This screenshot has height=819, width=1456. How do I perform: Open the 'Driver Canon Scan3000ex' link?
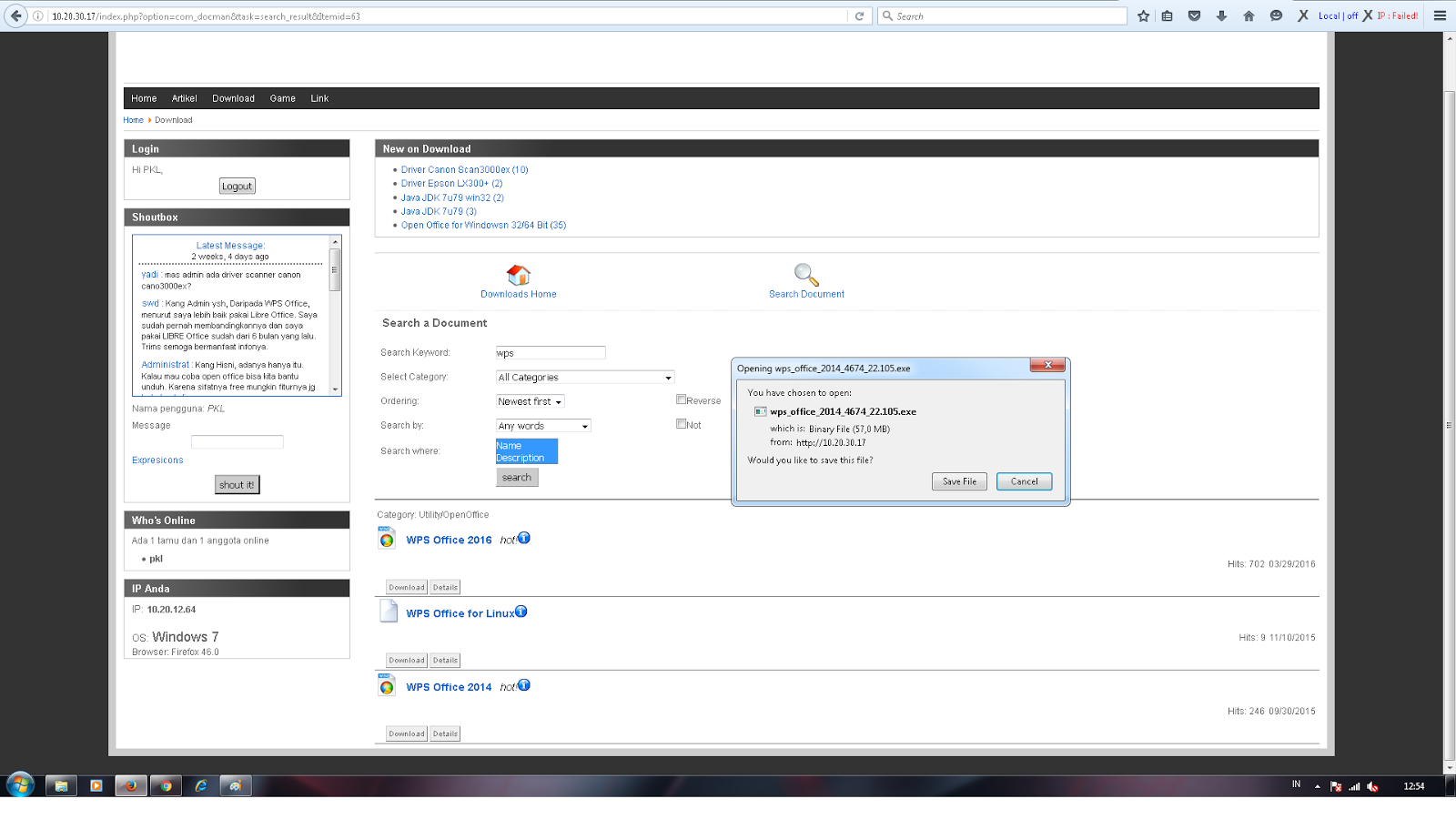[x=465, y=169]
